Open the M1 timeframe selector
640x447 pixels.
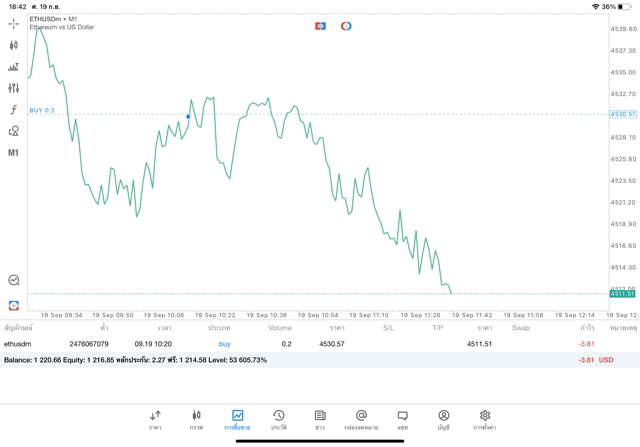[x=13, y=153]
